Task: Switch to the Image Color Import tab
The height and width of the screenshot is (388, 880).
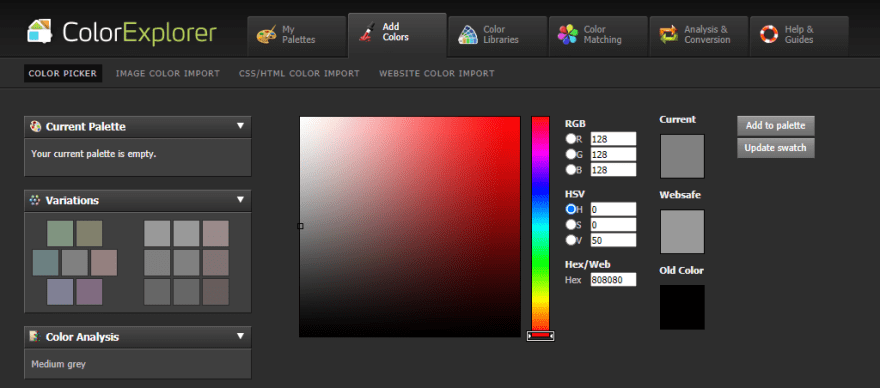Action: pos(168,74)
